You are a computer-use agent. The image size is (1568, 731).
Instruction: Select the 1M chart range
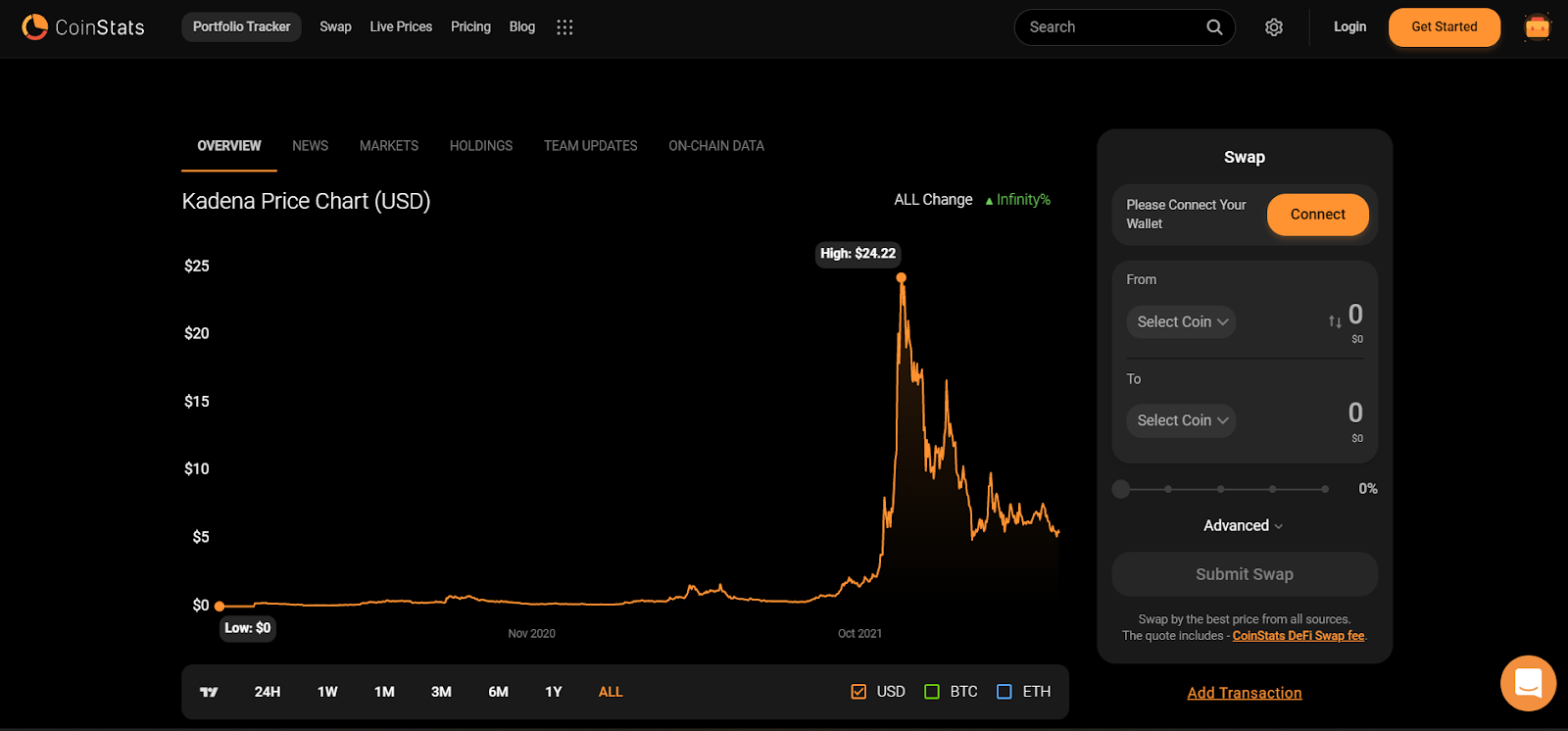coord(384,692)
